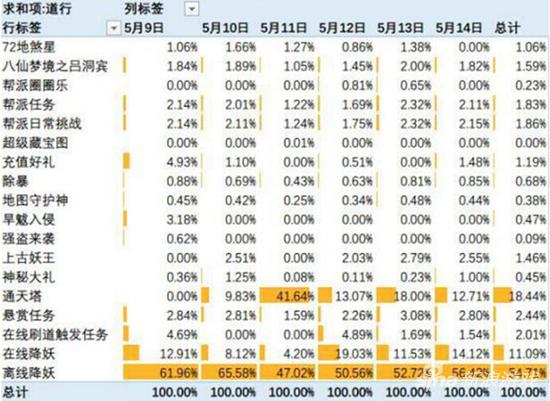Select the 在线刷道触发任务 row label
Screen dimensions: 550x401
(55, 335)
